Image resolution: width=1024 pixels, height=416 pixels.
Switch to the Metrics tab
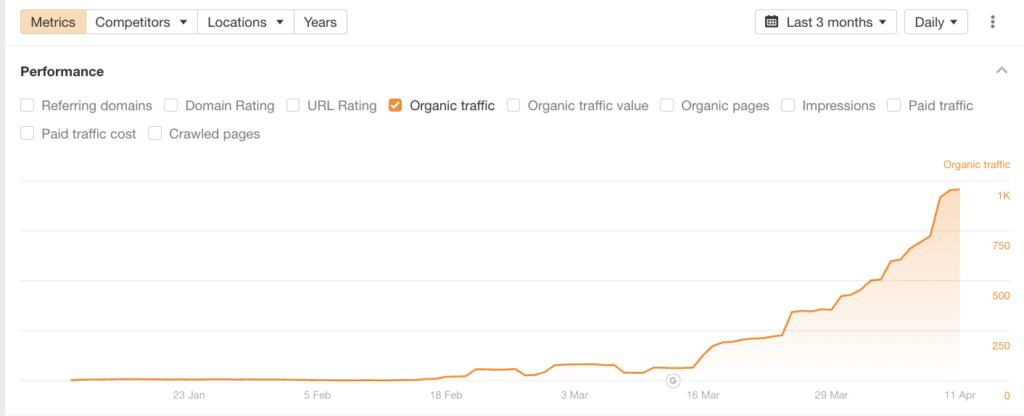(53, 22)
